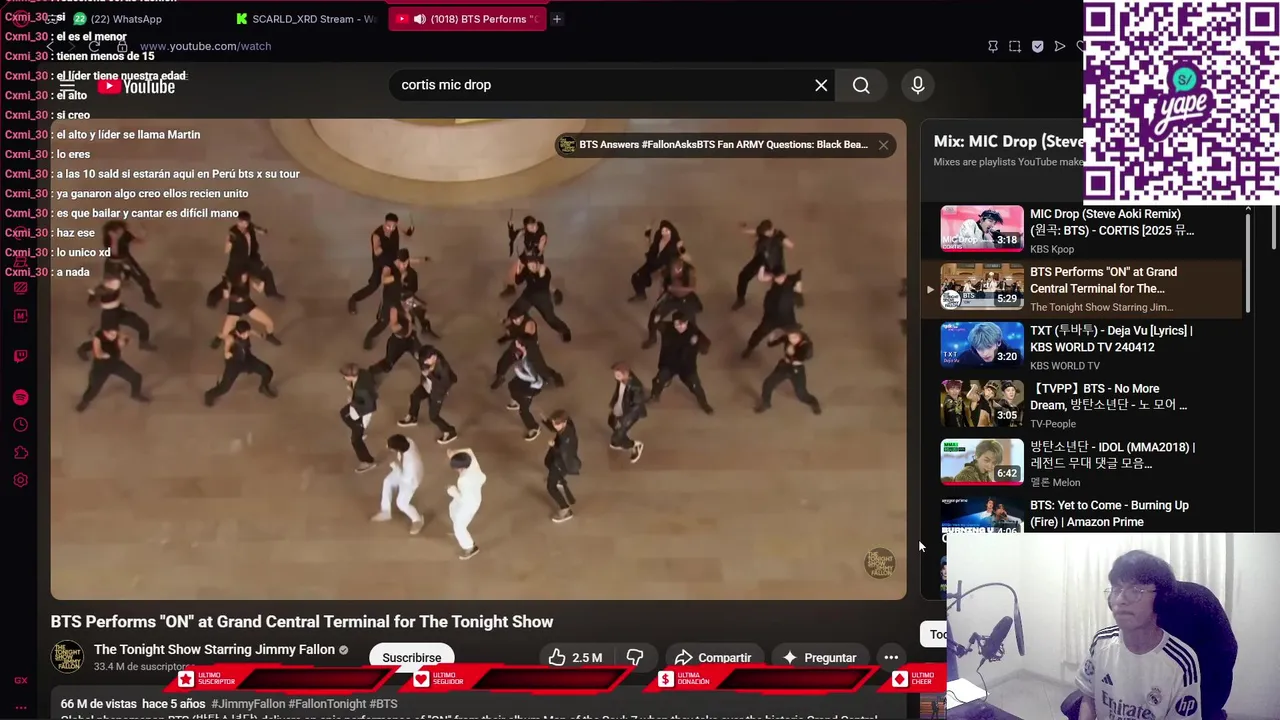Dismiss the BTS Answers info card

tap(883, 145)
